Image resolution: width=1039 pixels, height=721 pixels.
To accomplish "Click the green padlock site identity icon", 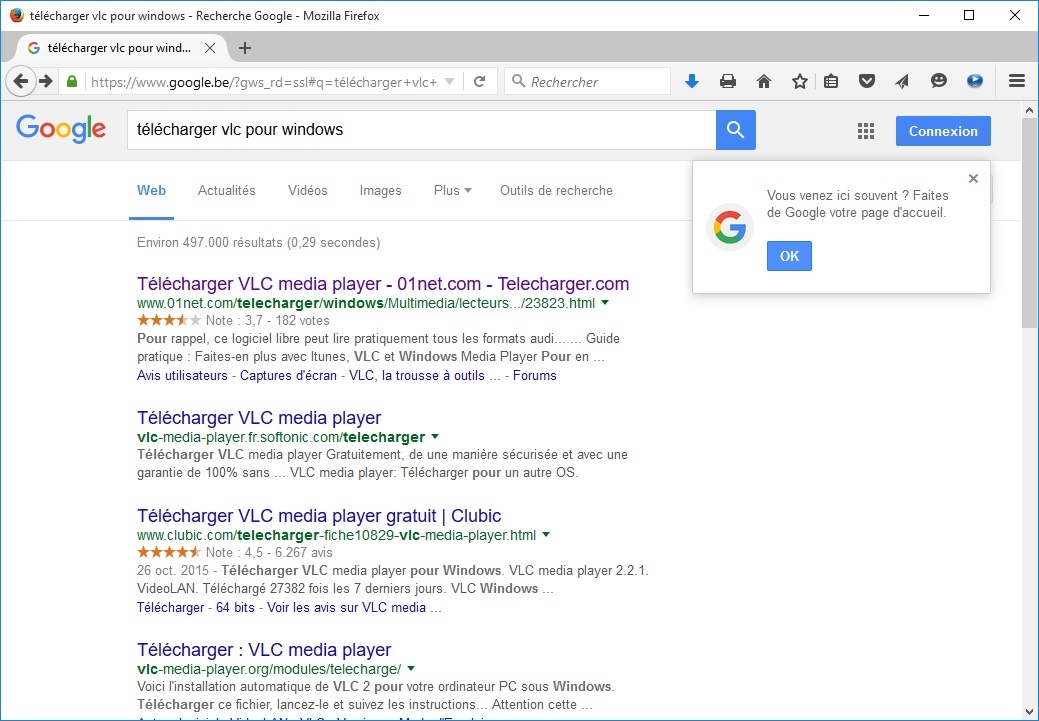I will [x=72, y=82].
